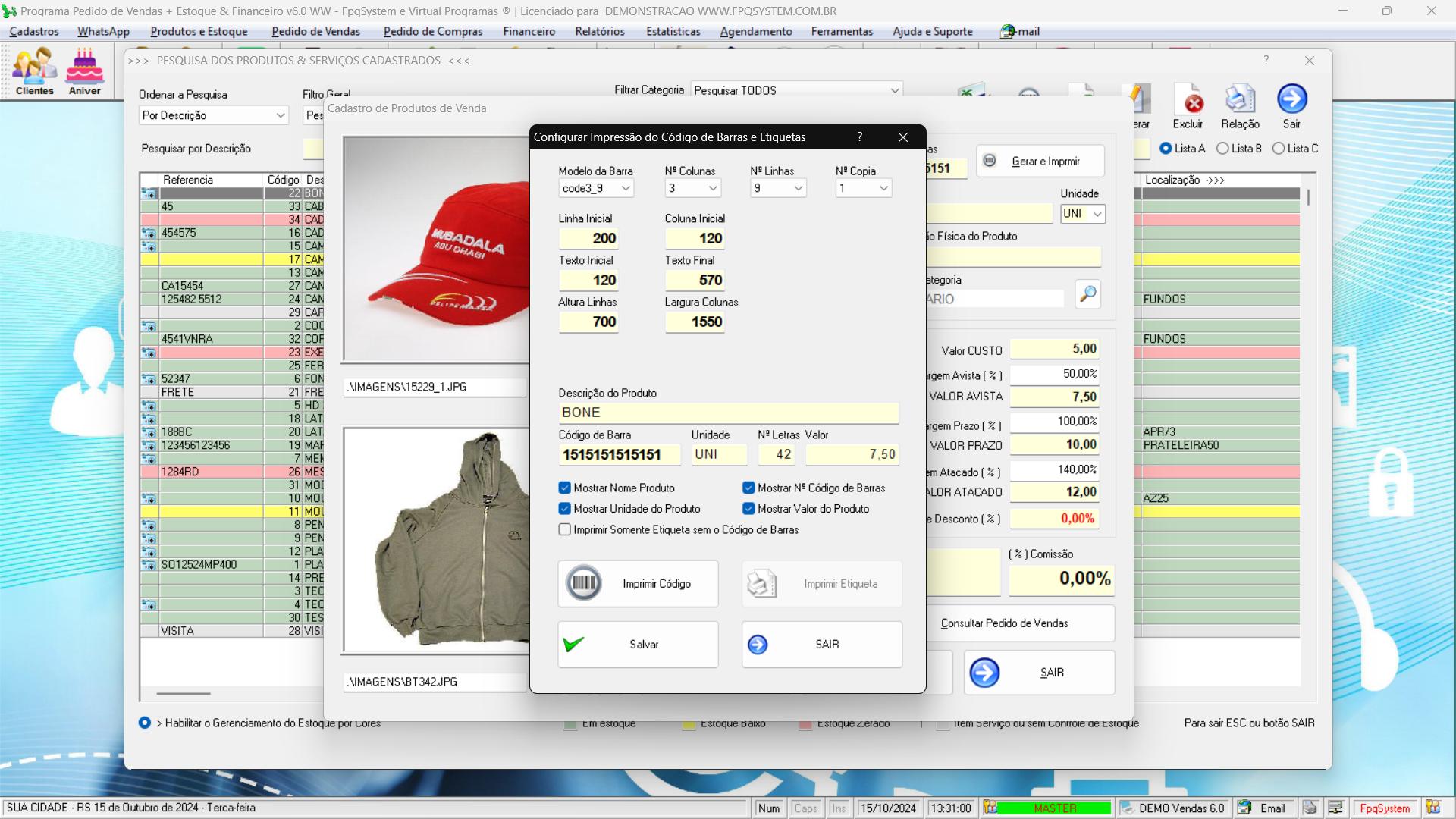Image resolution: width=1456 pixels, height=819 pixels.
Task: Open the Aniver birthday cake icon
Action: point(85,71)
